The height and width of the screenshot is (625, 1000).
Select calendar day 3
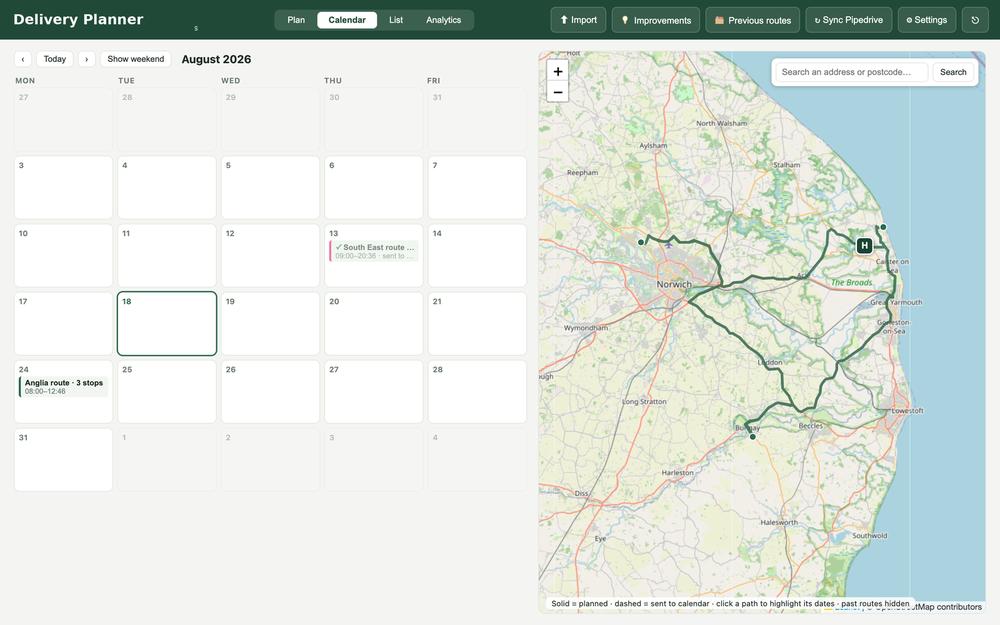tap(63, 188)
